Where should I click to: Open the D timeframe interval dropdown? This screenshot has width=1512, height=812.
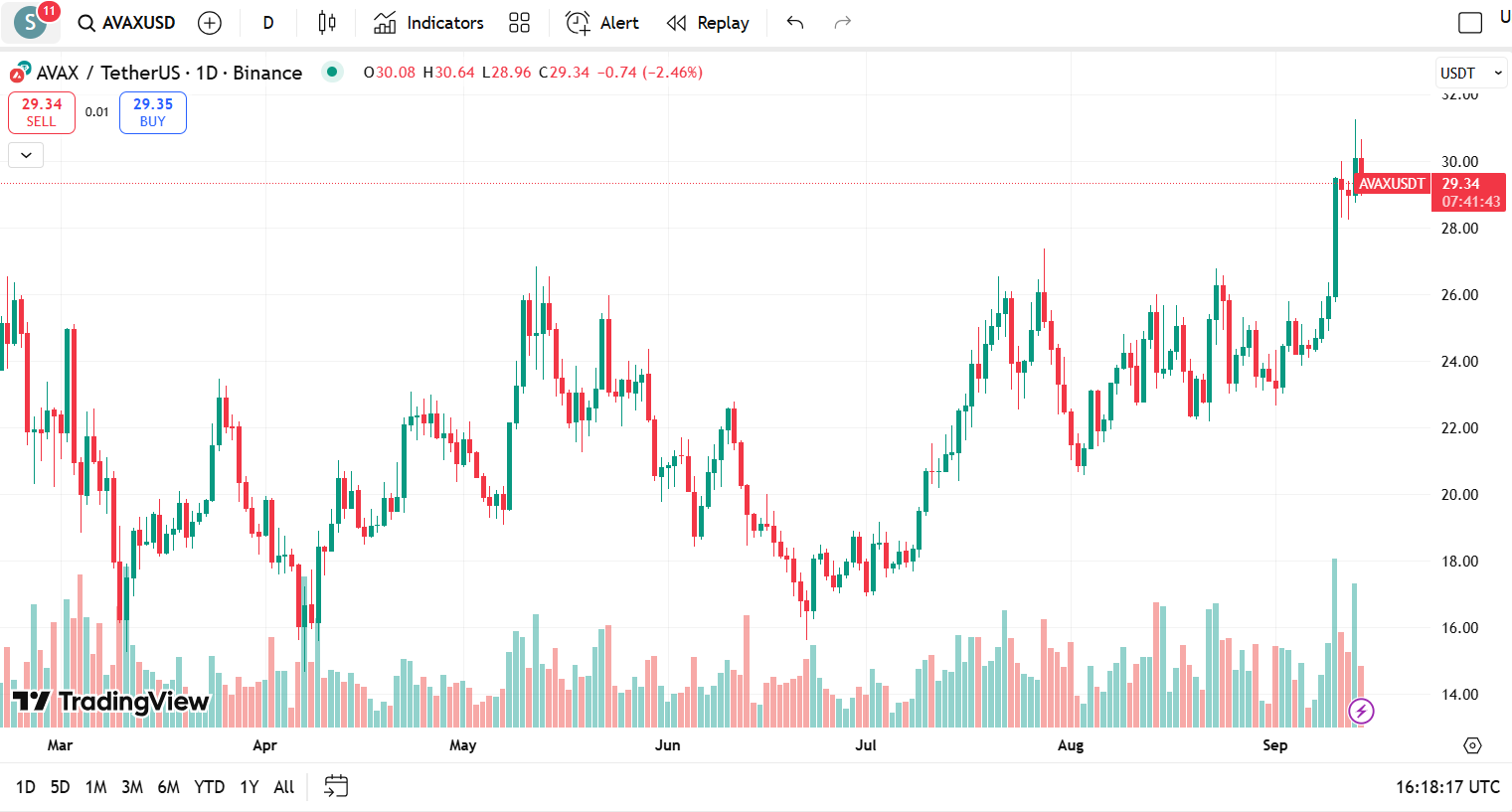[268, 23]
